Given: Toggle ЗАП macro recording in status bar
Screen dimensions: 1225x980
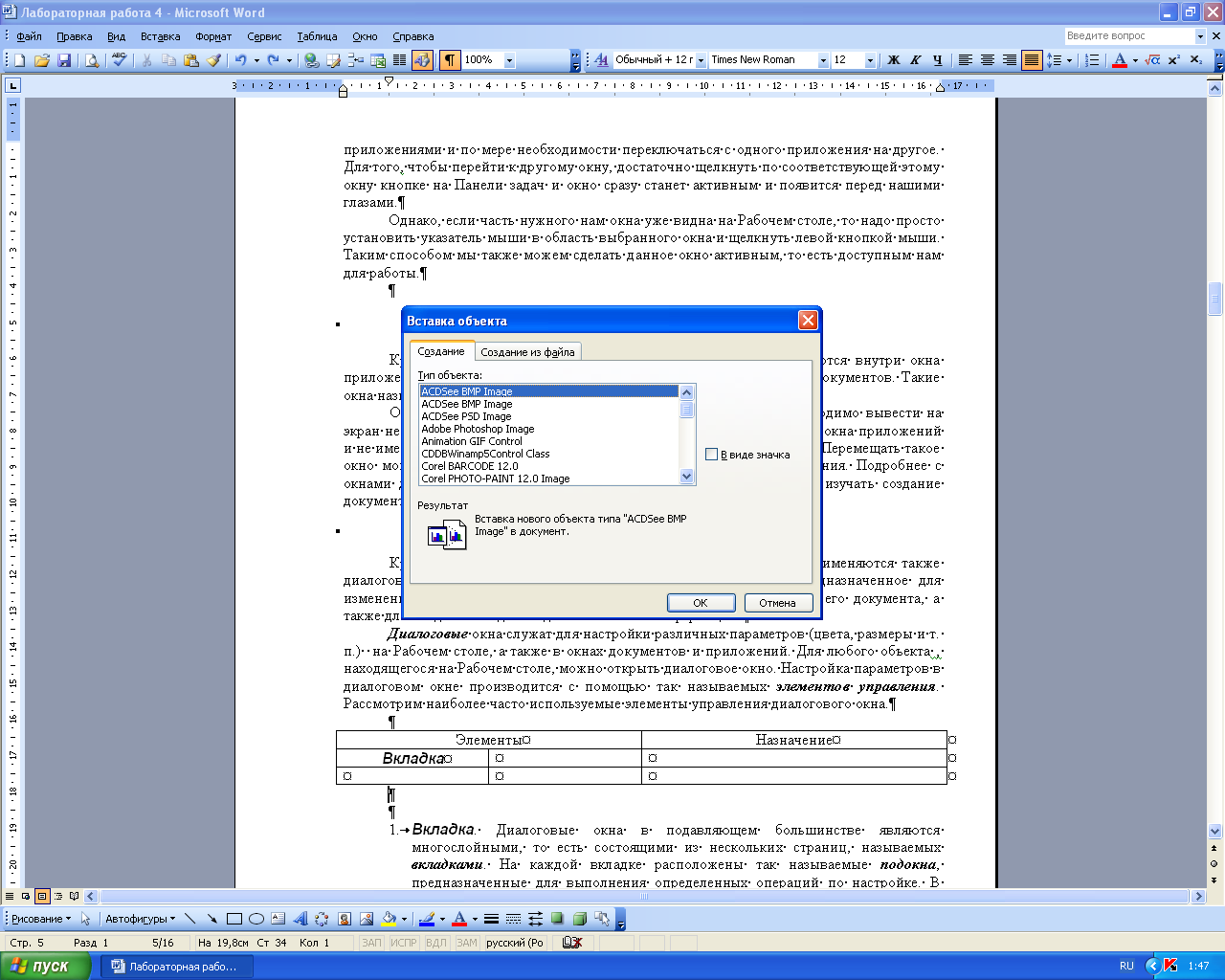Looking at the screenshot, I should point(371,943).
